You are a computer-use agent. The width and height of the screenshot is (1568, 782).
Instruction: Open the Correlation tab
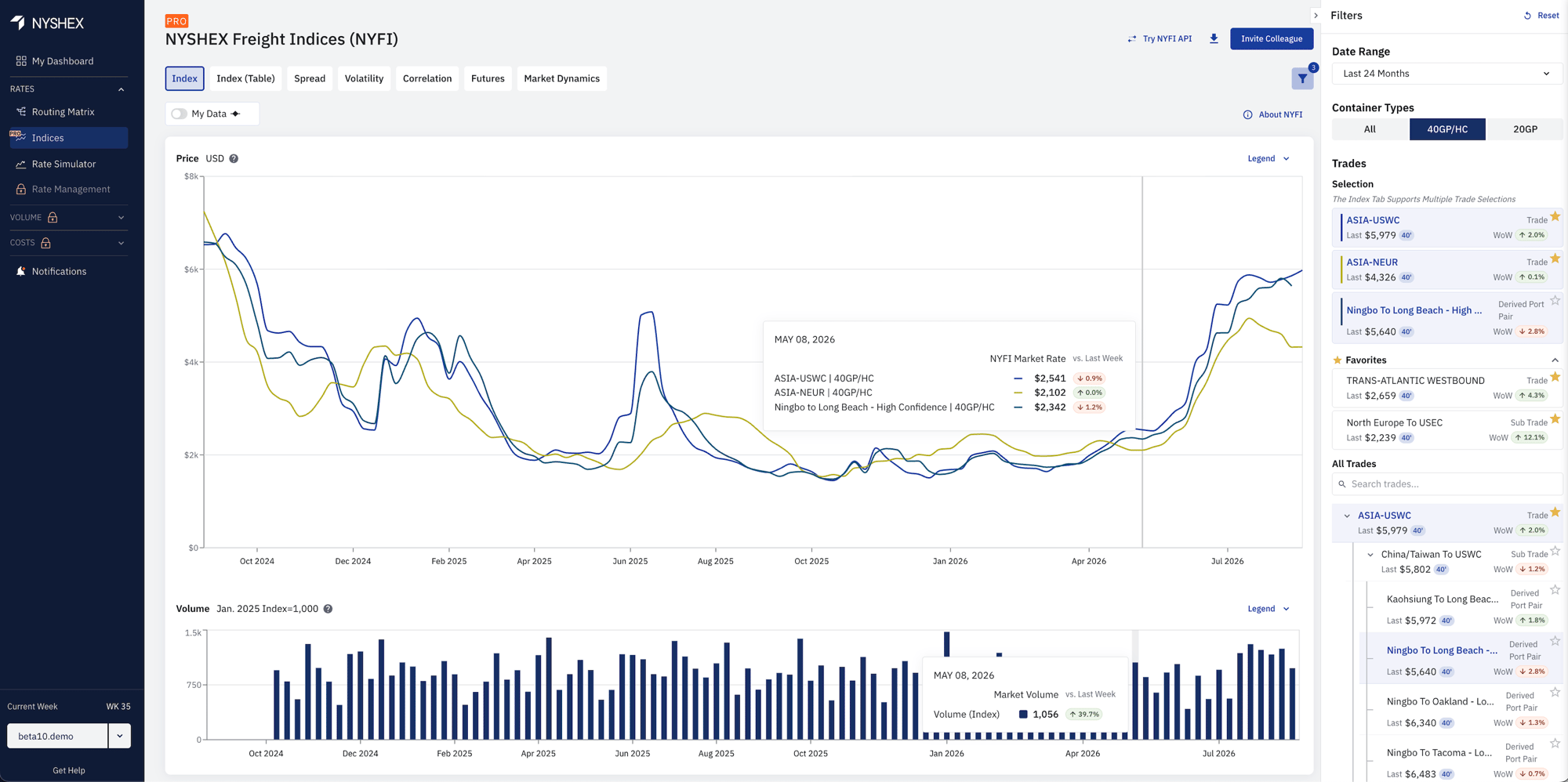(427, 78)
